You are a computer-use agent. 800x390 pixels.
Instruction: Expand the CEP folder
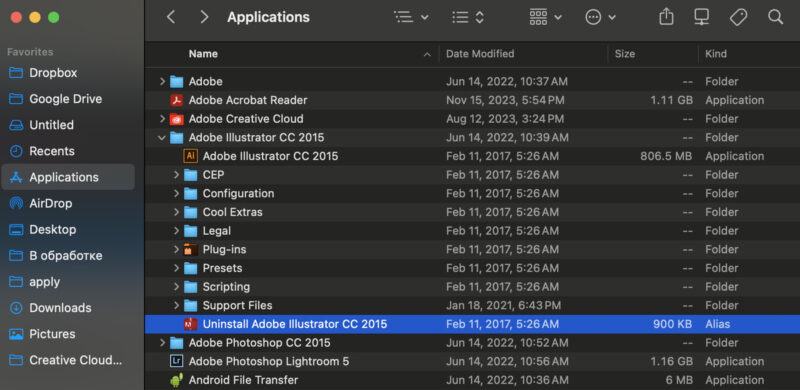pyautogui.click(x=176, y=175)
